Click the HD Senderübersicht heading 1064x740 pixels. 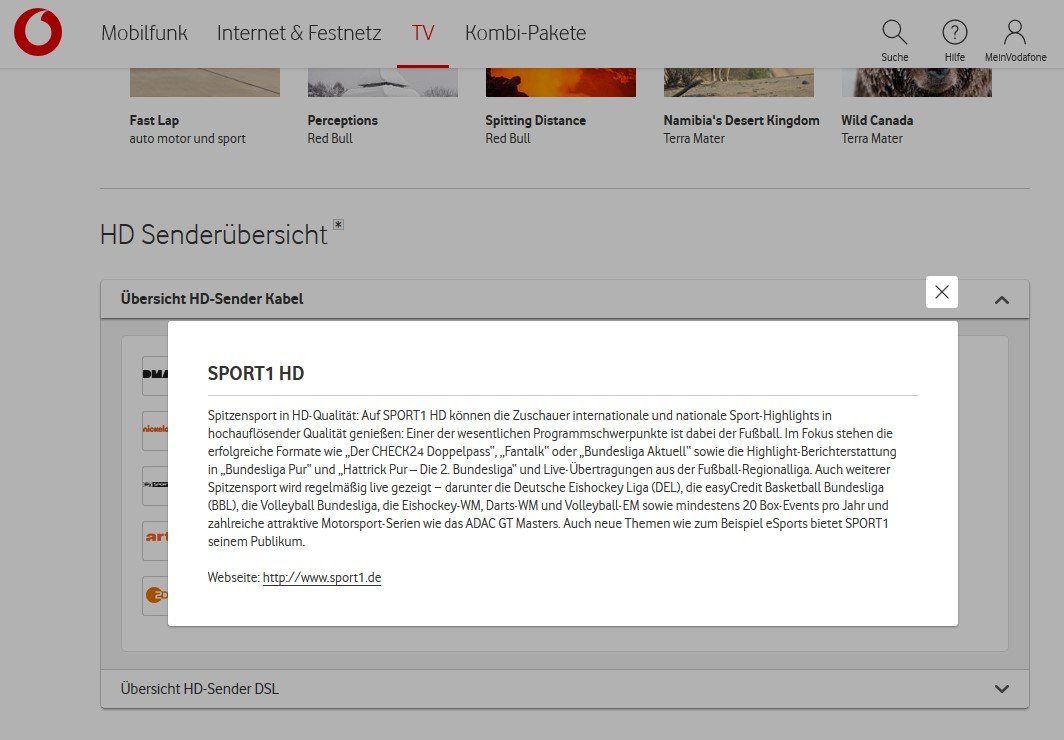[214, 235]
